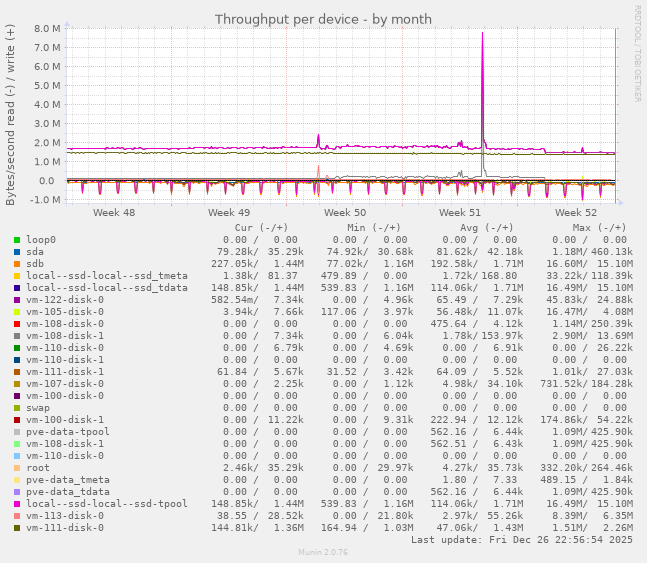Click the peach root legend swatch

[17, 468]
